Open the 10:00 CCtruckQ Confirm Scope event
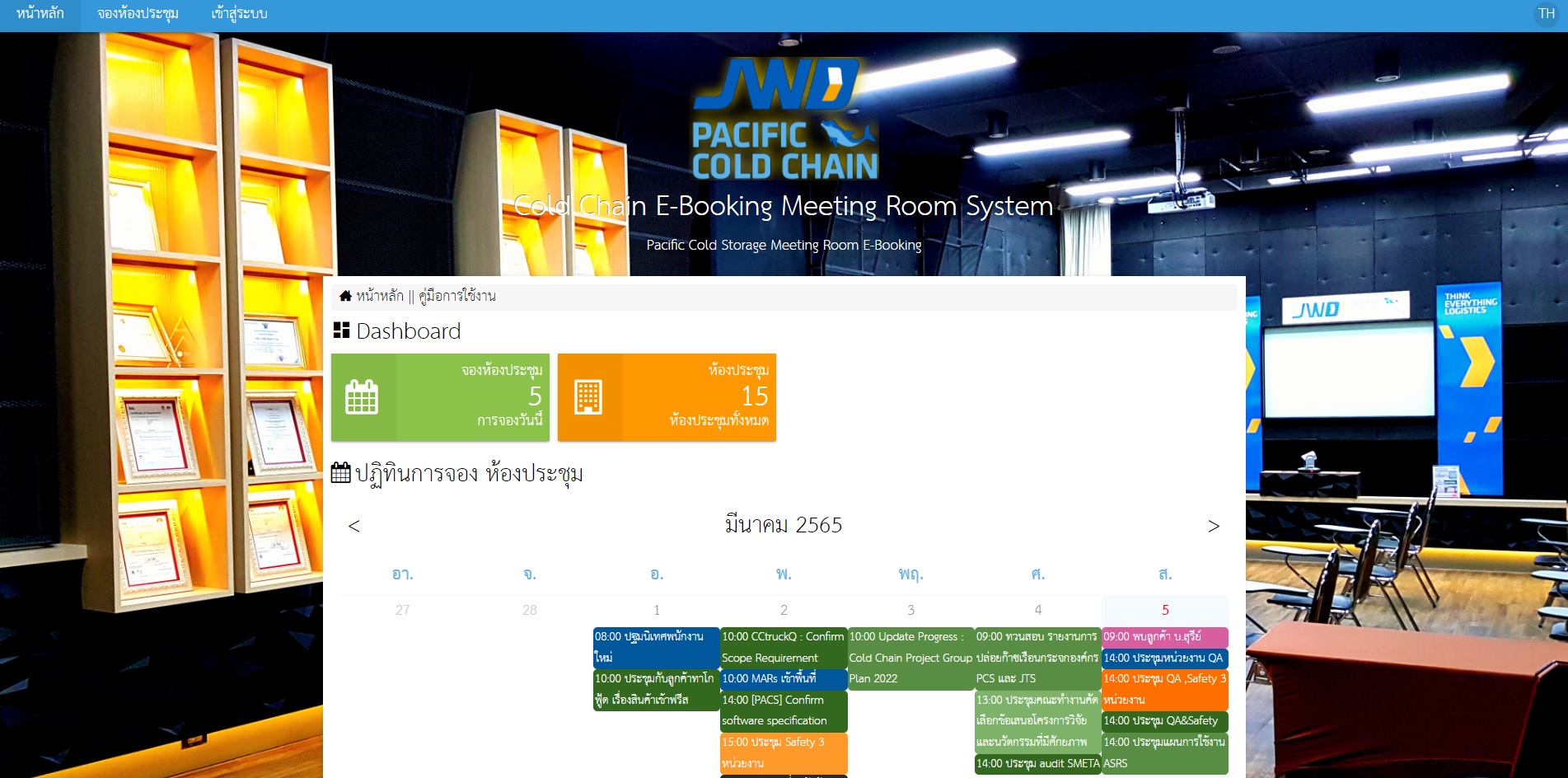This screenshot has width=1568, height=778. click(x=783, y=647)
